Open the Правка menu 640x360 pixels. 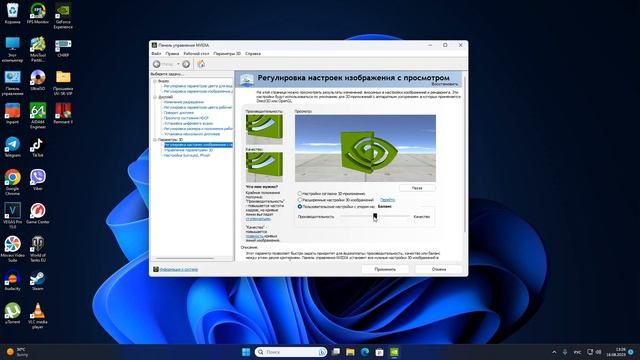172,53
